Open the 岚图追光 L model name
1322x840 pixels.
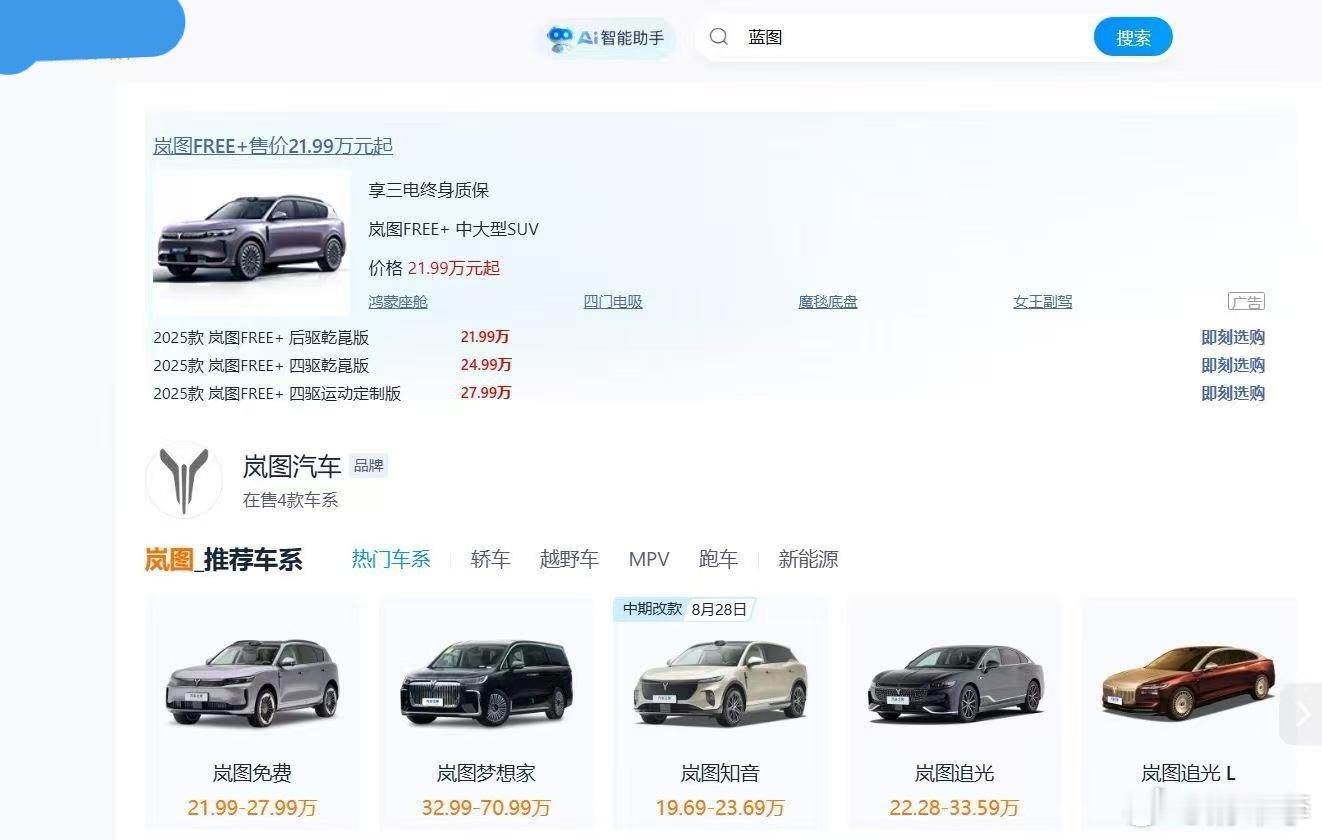pyautogui.click(x=1188, y=773)
